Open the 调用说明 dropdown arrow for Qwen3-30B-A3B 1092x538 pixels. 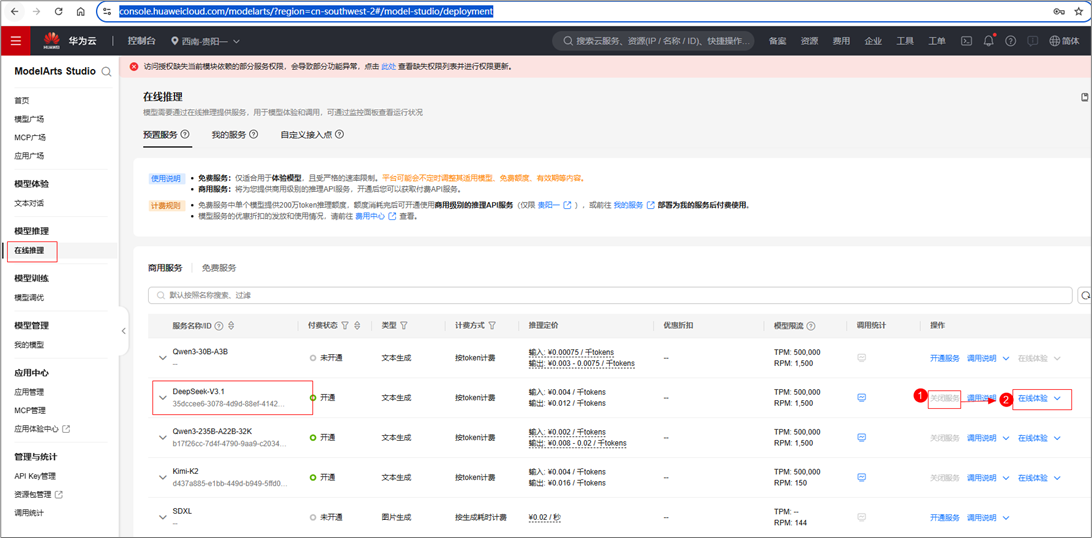point(1005,358)
